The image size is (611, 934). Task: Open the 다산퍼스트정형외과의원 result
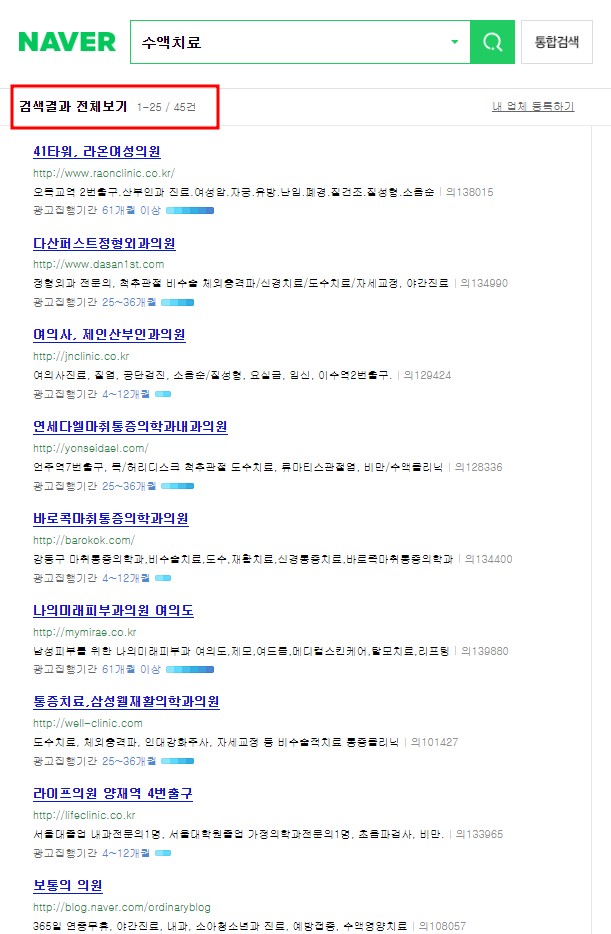(x=104, y=243)
